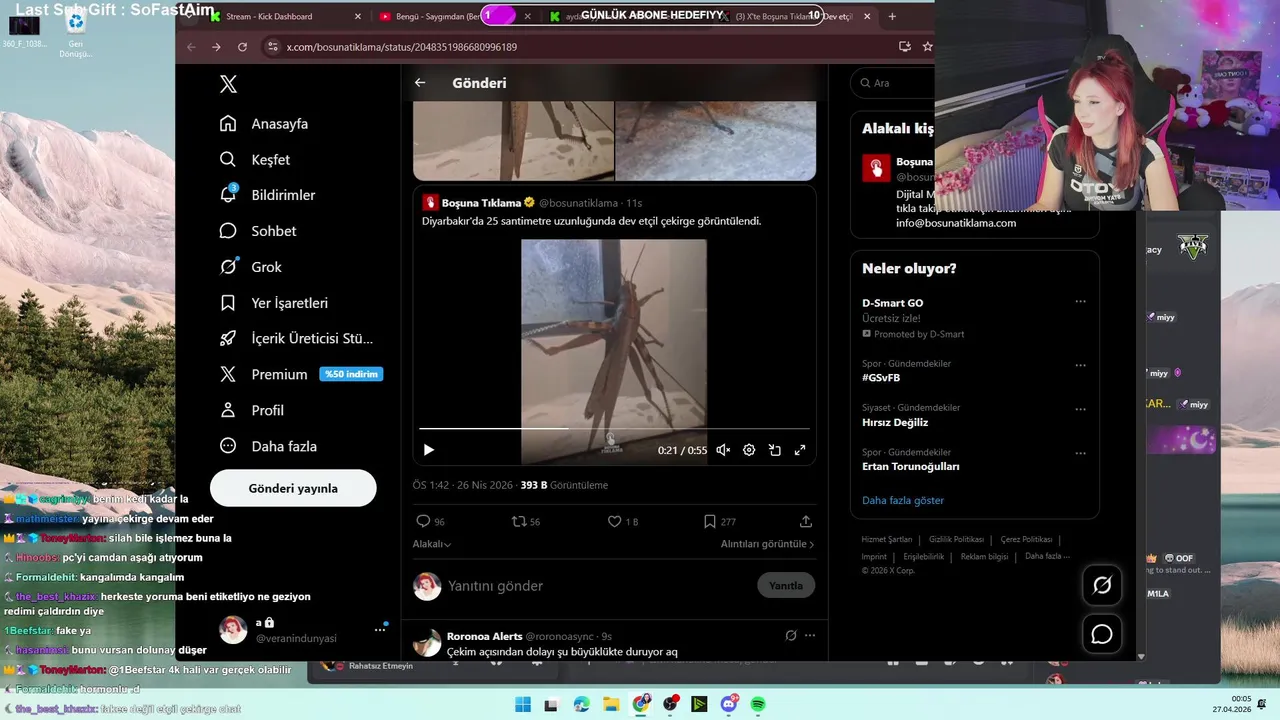Open the Daha fazla menu
The width and height of the screenshot is (1280, 720).
tap(268, 446)
